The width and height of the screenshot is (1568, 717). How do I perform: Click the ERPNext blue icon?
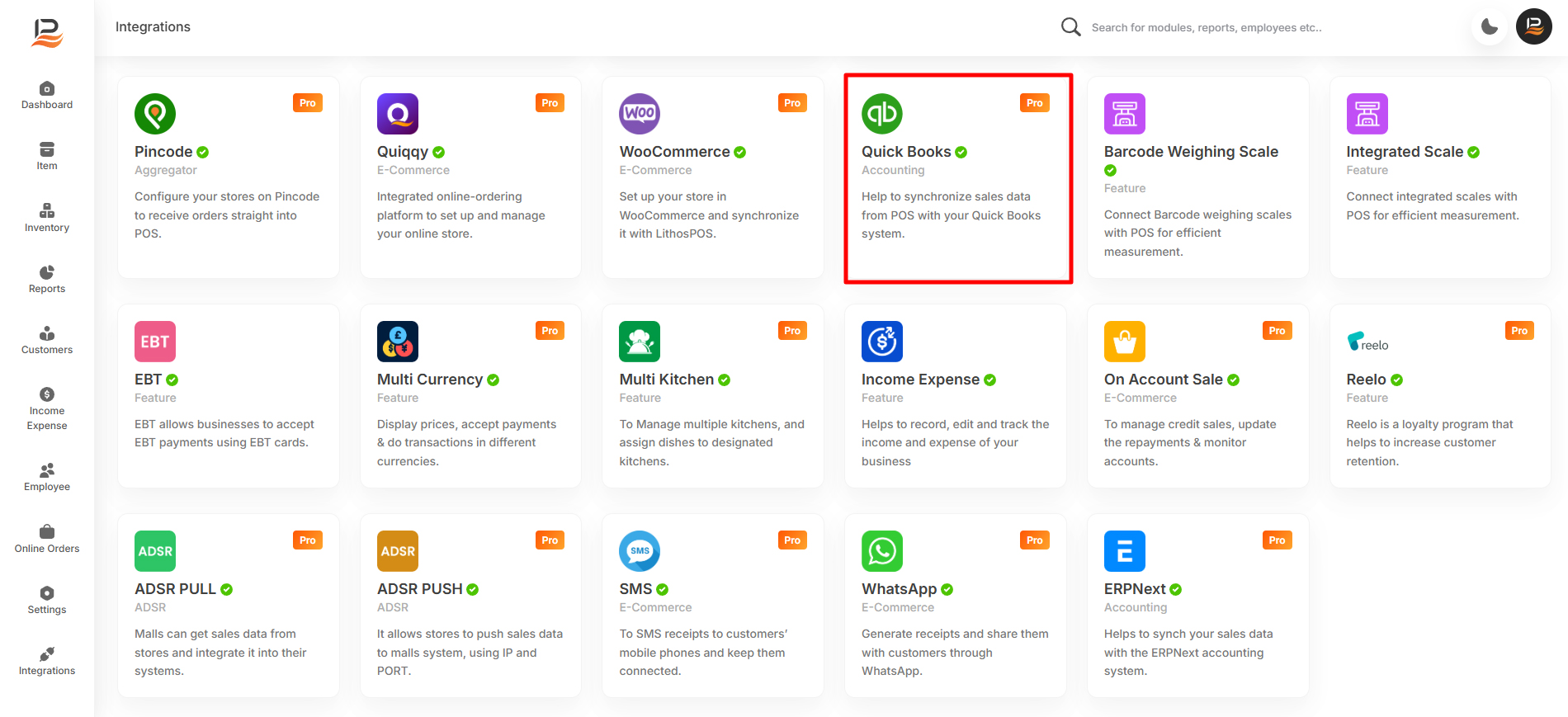1125,551
